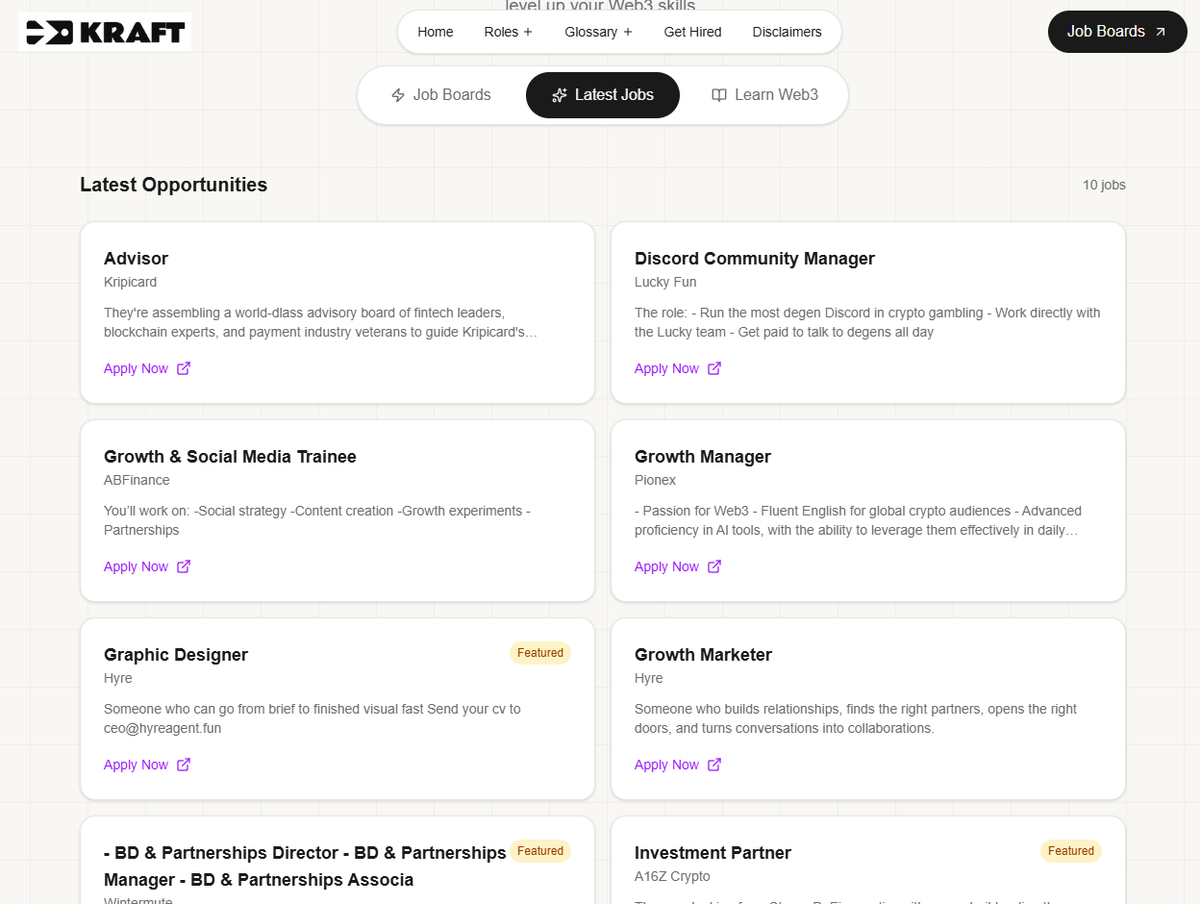Image resolution: width=1200 pixels, height=904 pixels.
Task: Click the Investment Partner job title
Action: click(713, 852)
